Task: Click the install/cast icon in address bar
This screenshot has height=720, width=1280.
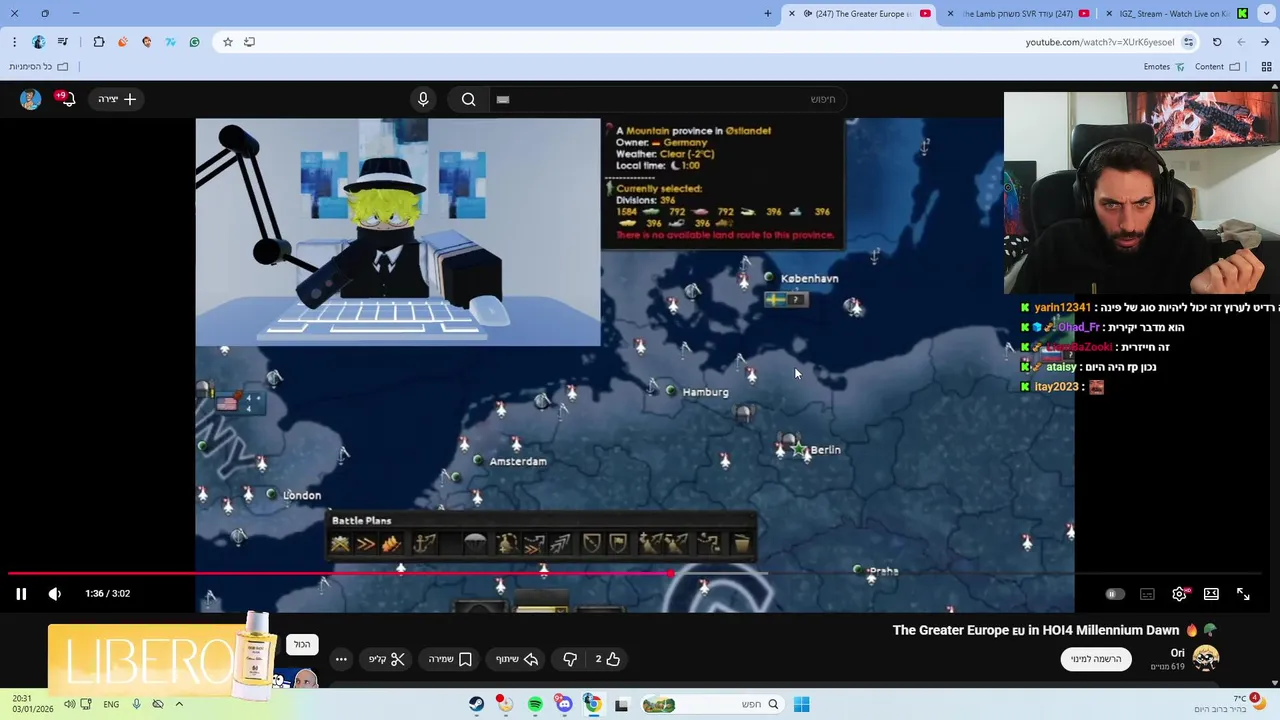Action: (250, 42)
